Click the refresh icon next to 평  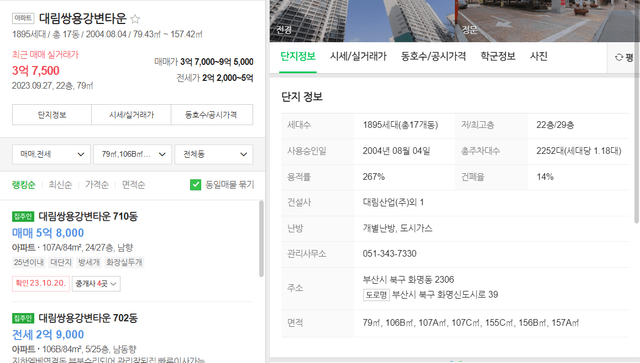pos(619,57)
